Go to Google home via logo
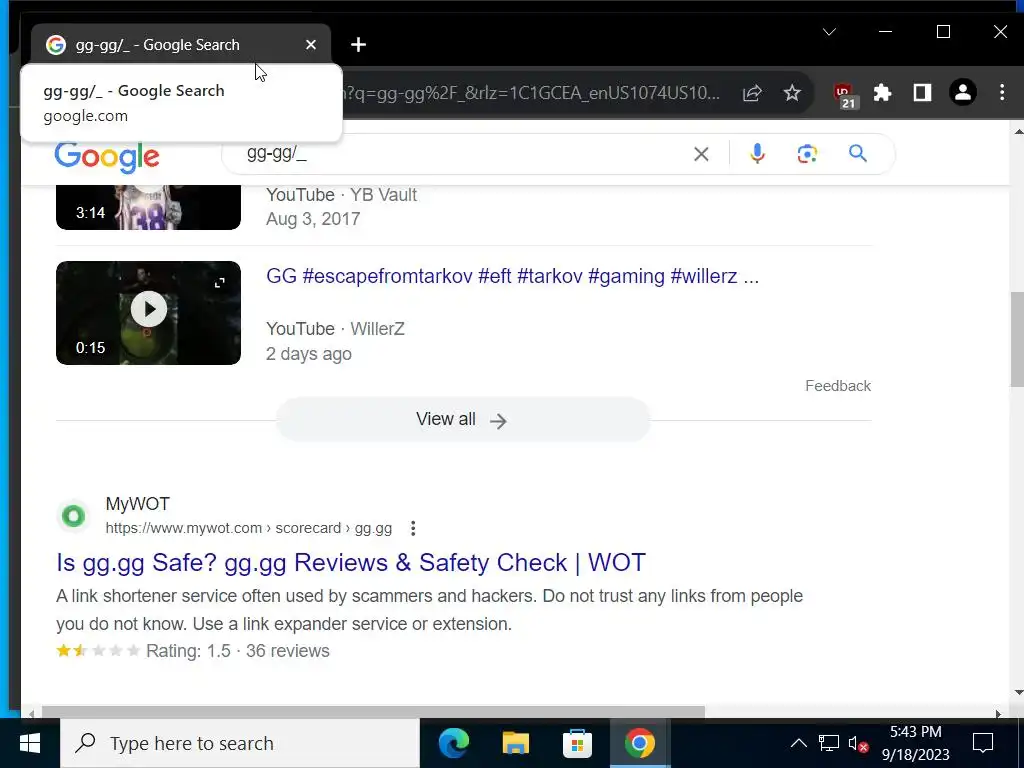The image size is (1024, 768). point(107,157)
